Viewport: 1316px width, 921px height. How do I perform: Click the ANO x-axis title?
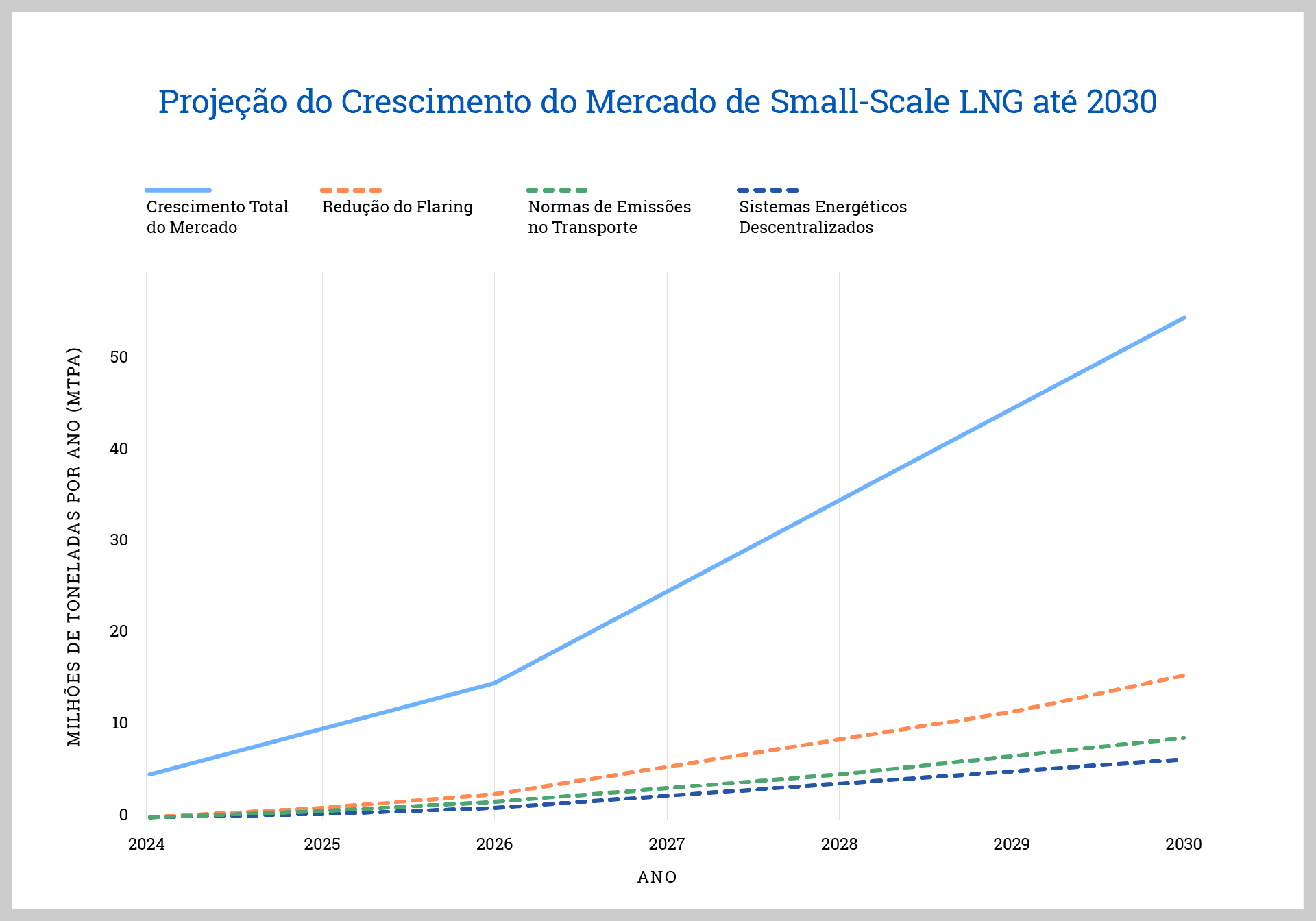coord(657,877)
